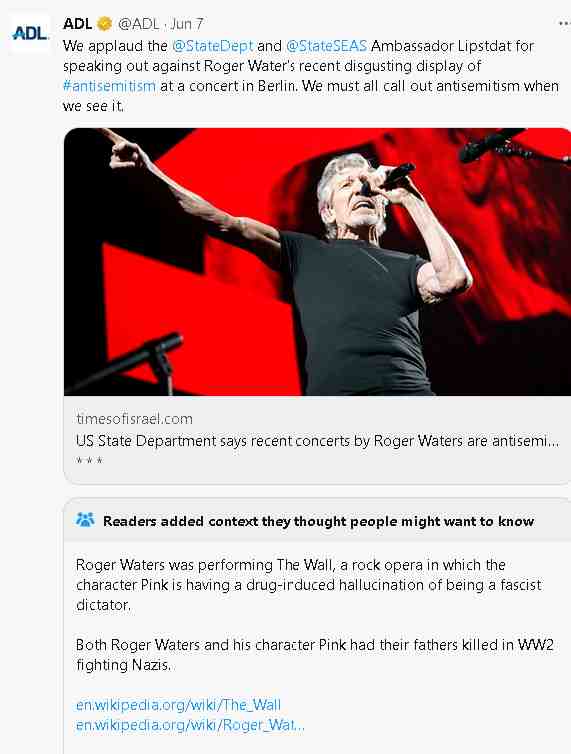This screenshot has width=571, height=754.
Task: Click the community notes people icon
Action: (x=85, y=520)
